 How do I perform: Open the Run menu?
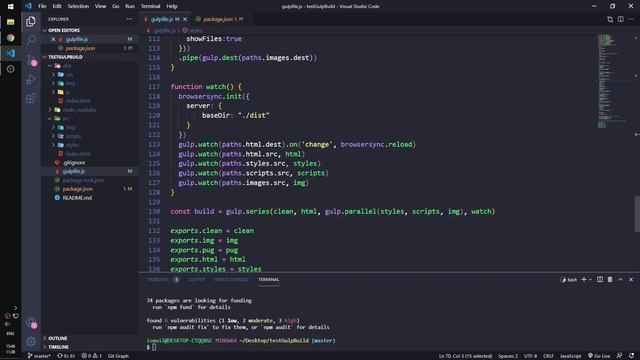tap(130, 6)
